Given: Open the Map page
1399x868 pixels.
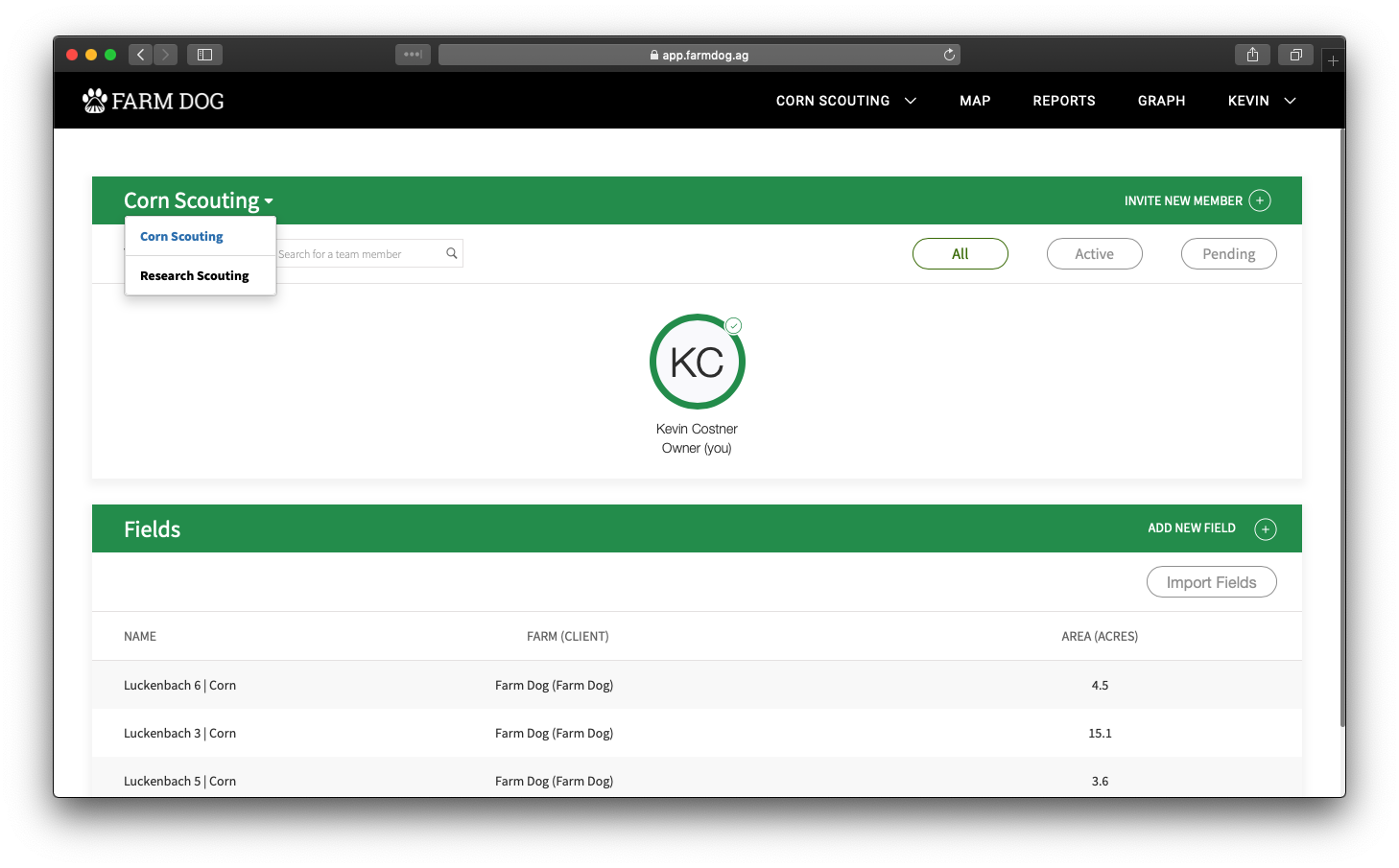Looking at the screenshot, I should click(975, 101).
